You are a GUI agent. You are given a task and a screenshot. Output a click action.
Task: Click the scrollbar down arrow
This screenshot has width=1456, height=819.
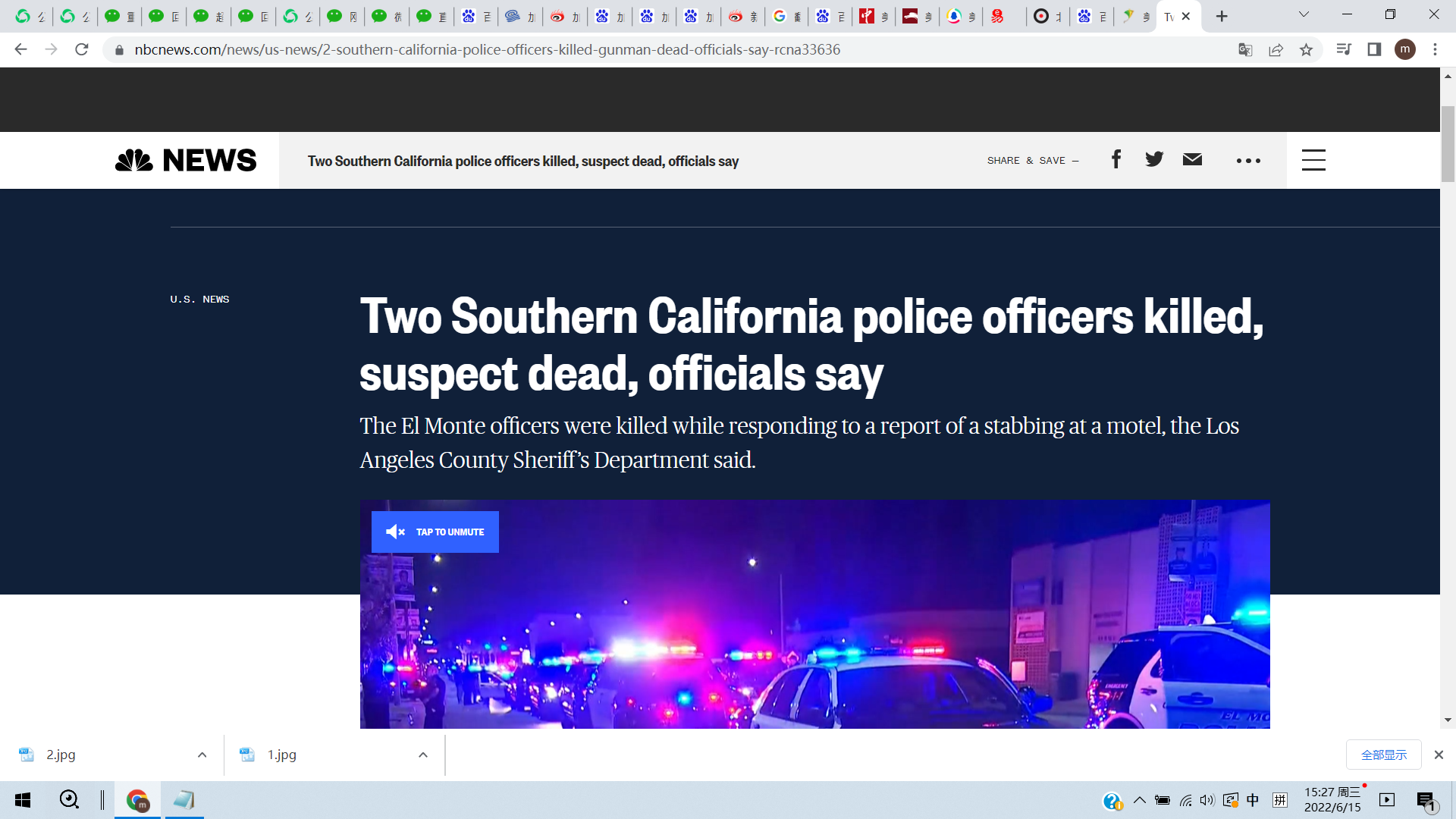pos(1448,720)
